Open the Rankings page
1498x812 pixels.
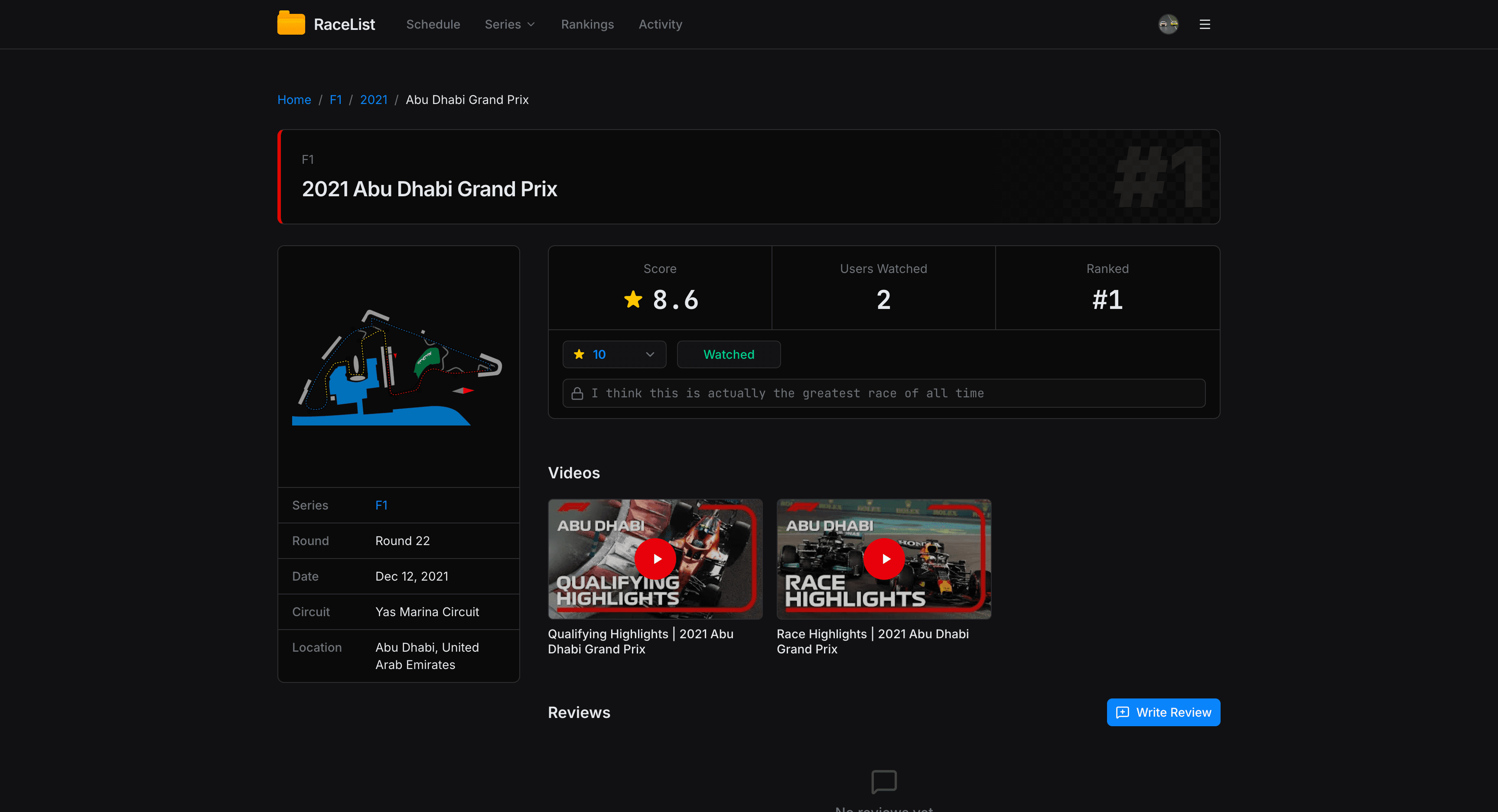[x=587, y=24]
